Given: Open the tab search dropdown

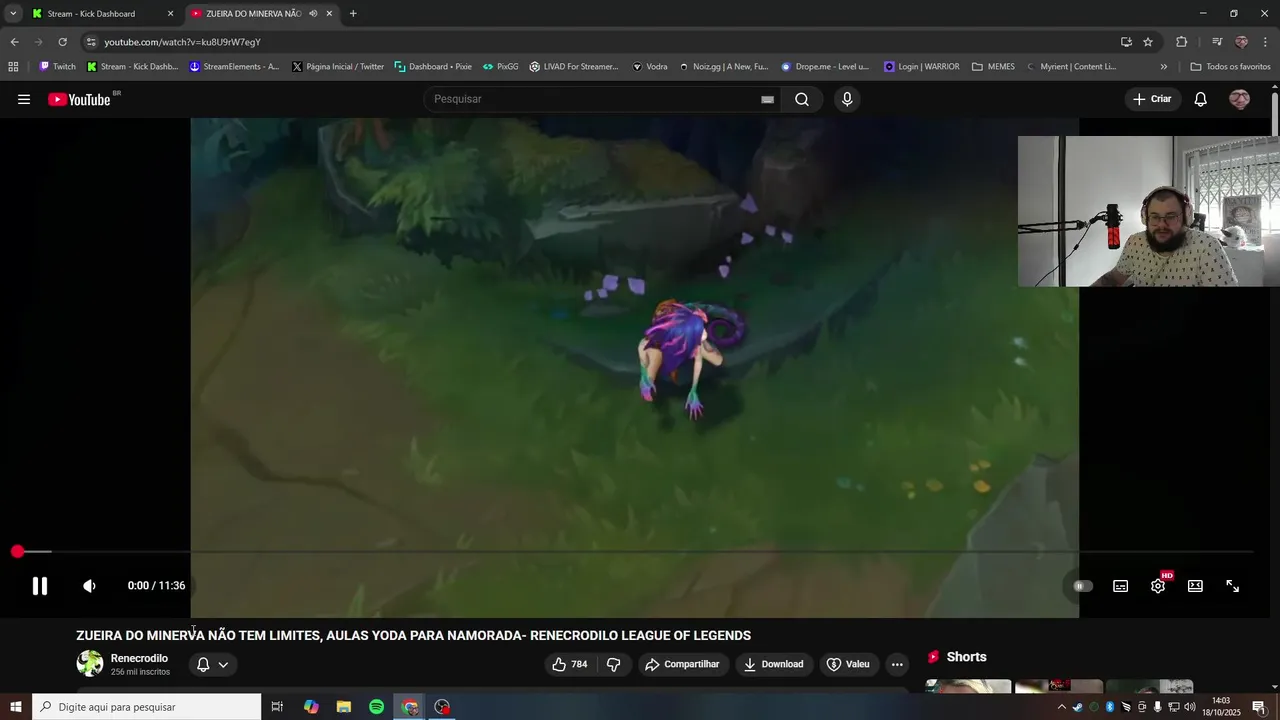Looking at the screenshot, I should (13, 14).
